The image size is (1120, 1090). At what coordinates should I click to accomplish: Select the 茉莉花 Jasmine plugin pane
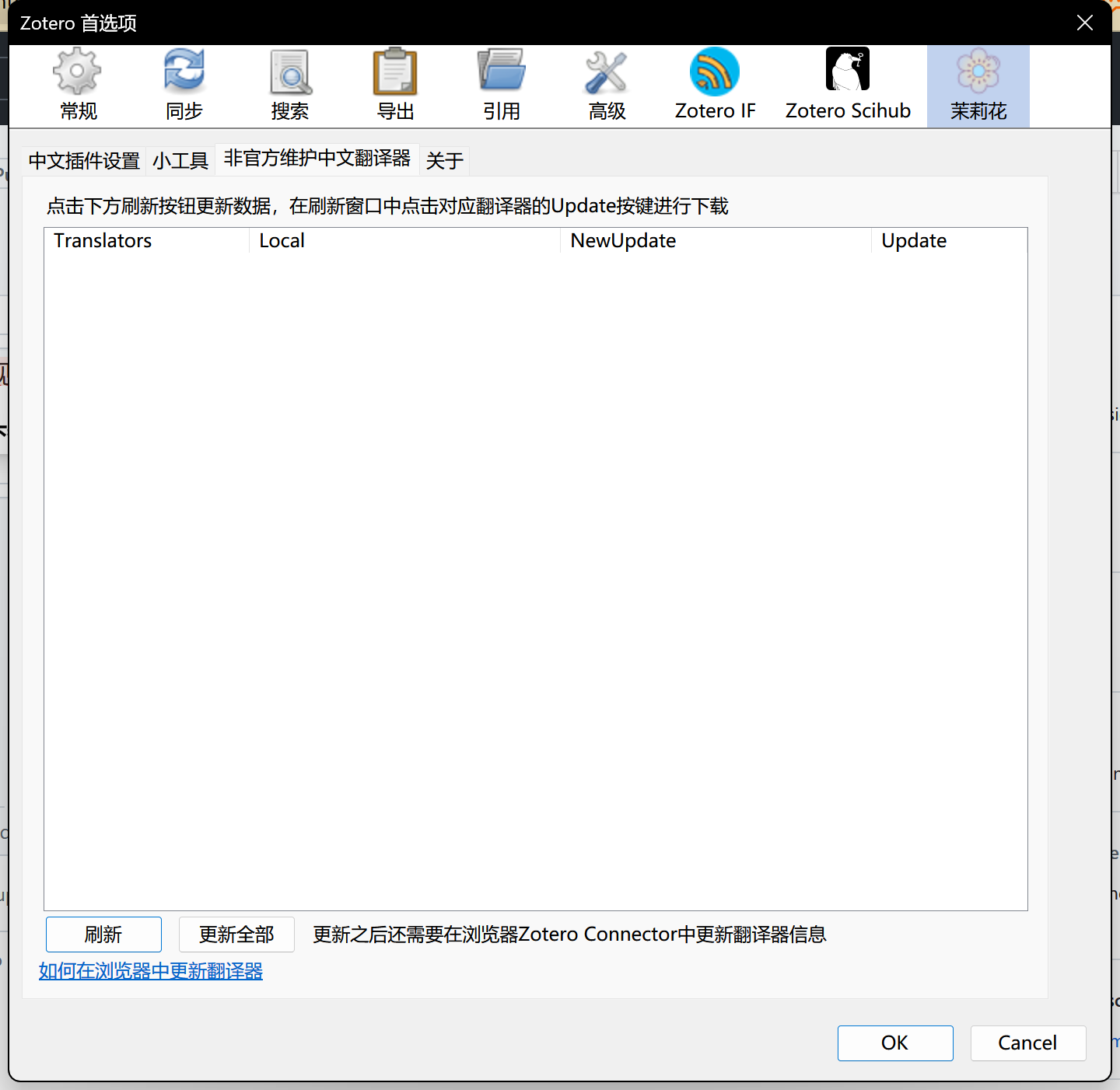coord(978,86)
